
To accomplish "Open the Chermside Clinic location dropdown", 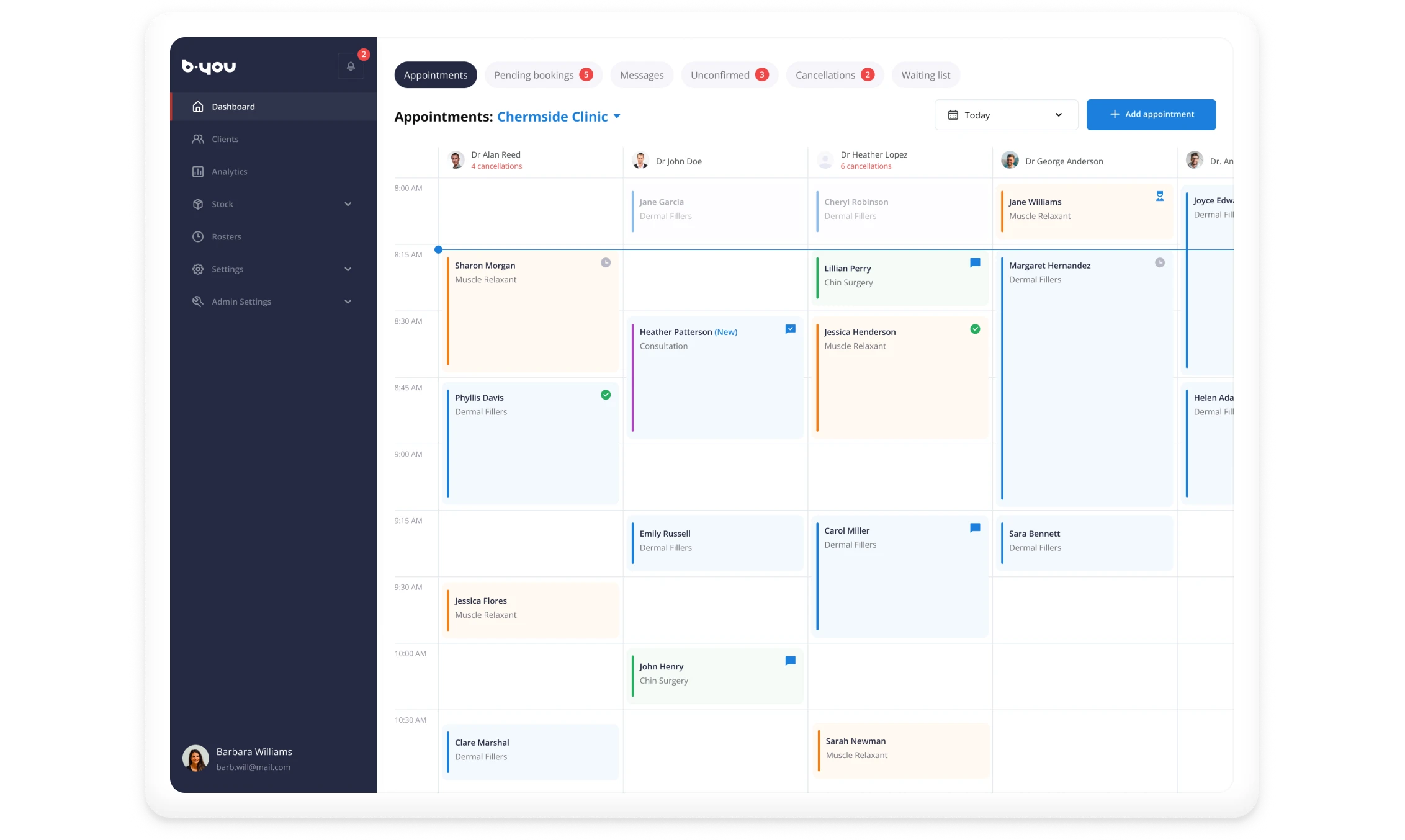I will pyautogui.click(x=617, y=116).
